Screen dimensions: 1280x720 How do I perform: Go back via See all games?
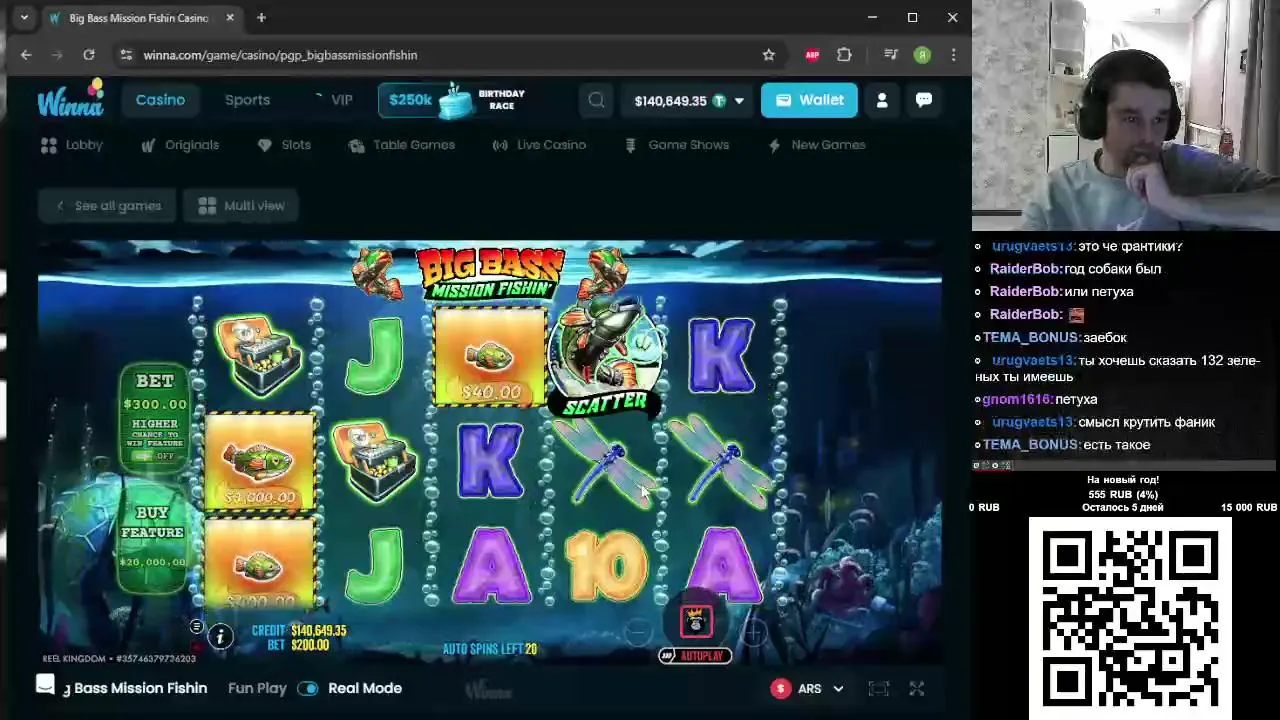point(107,206)
